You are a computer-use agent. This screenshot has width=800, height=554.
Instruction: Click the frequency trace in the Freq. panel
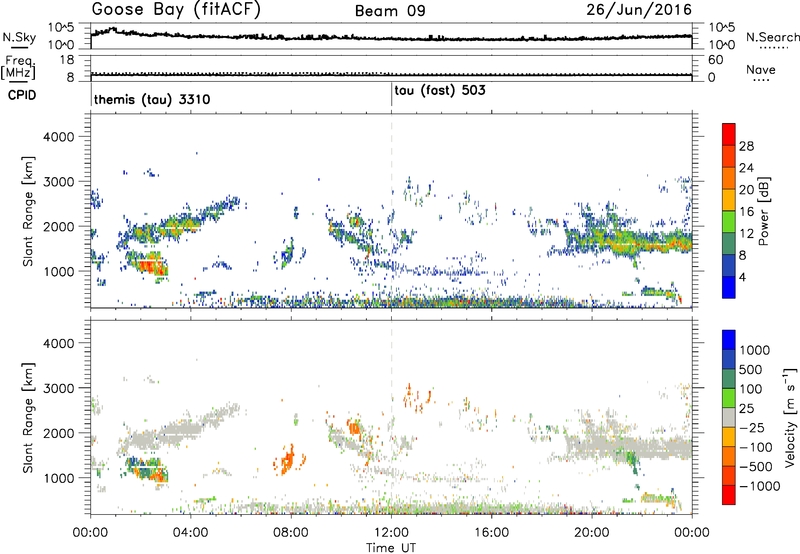click(391, 75)
